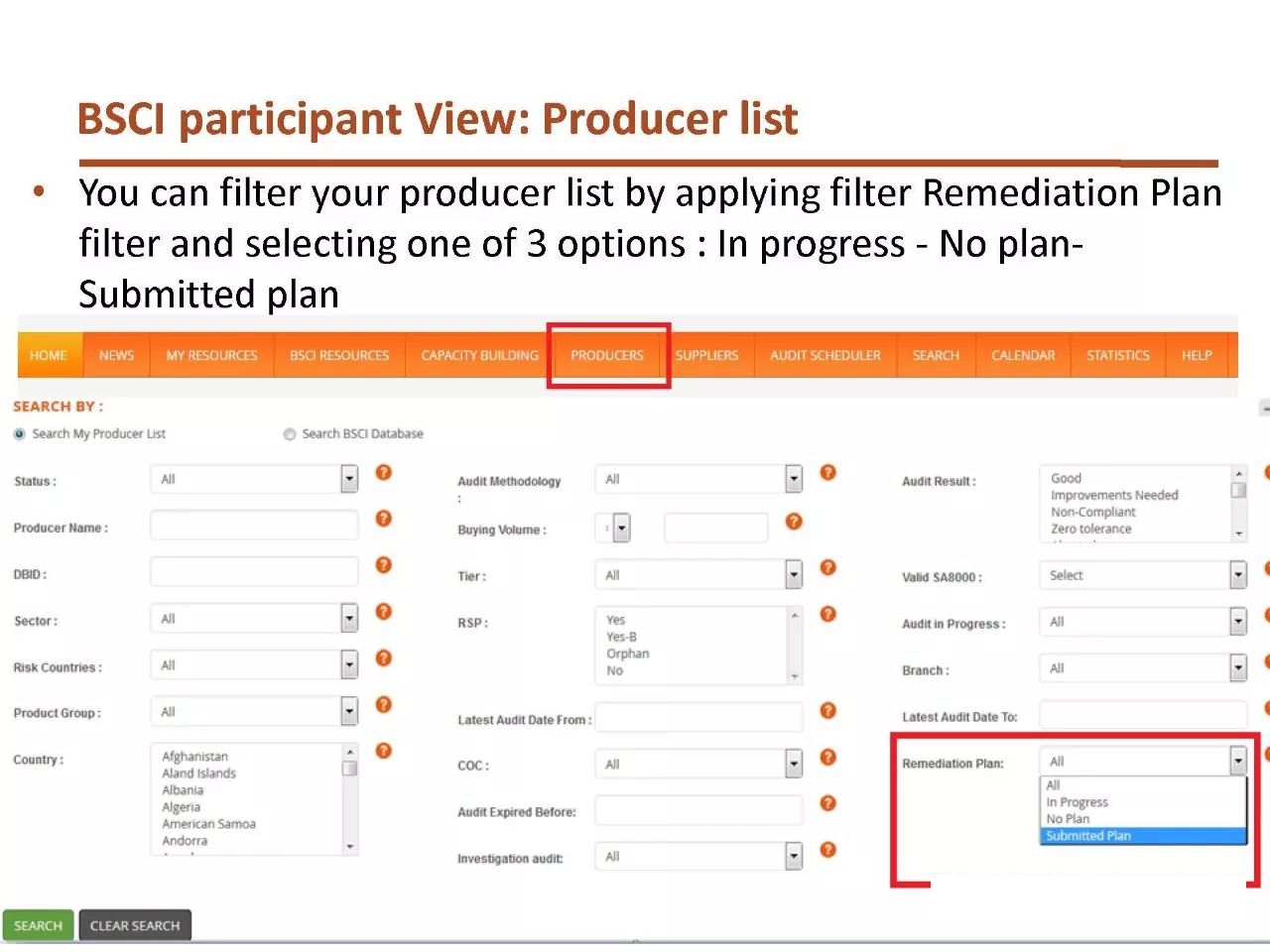
Task: Expand the Tier dropdown
Action: (x=794, y=575)
